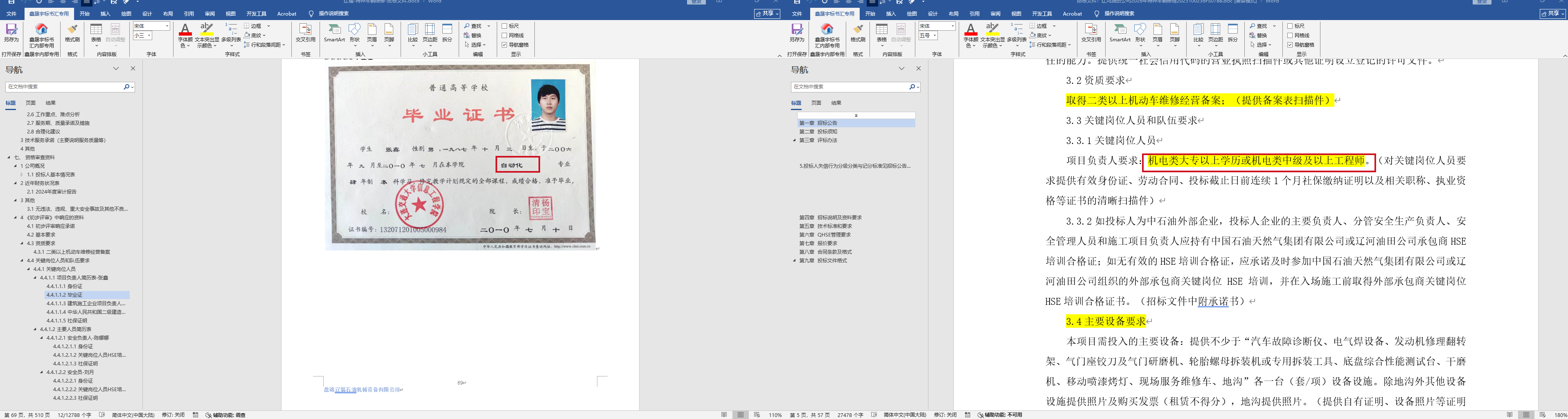Click 多级列表 multilevel list in left window
1568x419 pixels.
[231, 35]
